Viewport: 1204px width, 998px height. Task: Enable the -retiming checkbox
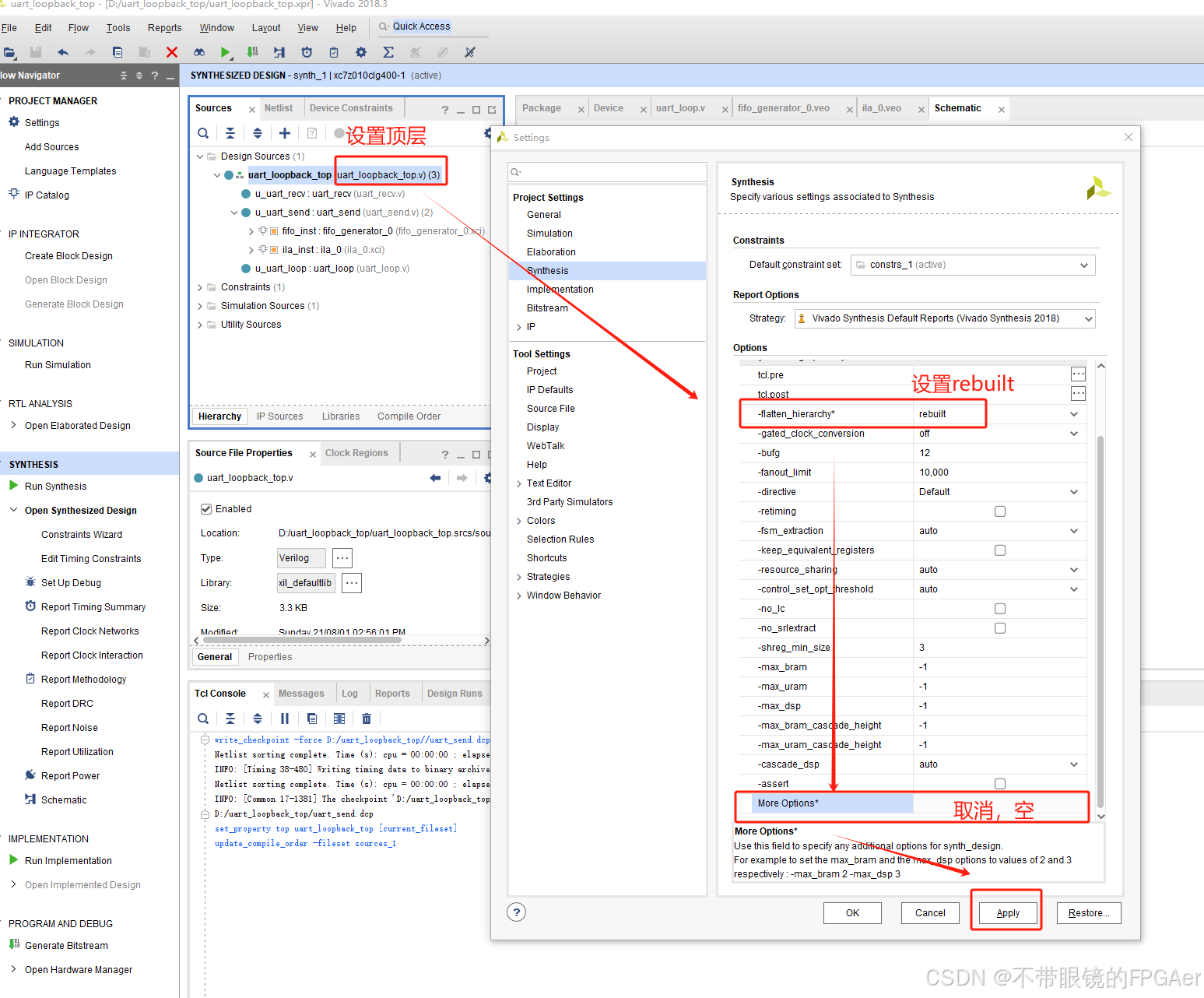point(1000,511)
